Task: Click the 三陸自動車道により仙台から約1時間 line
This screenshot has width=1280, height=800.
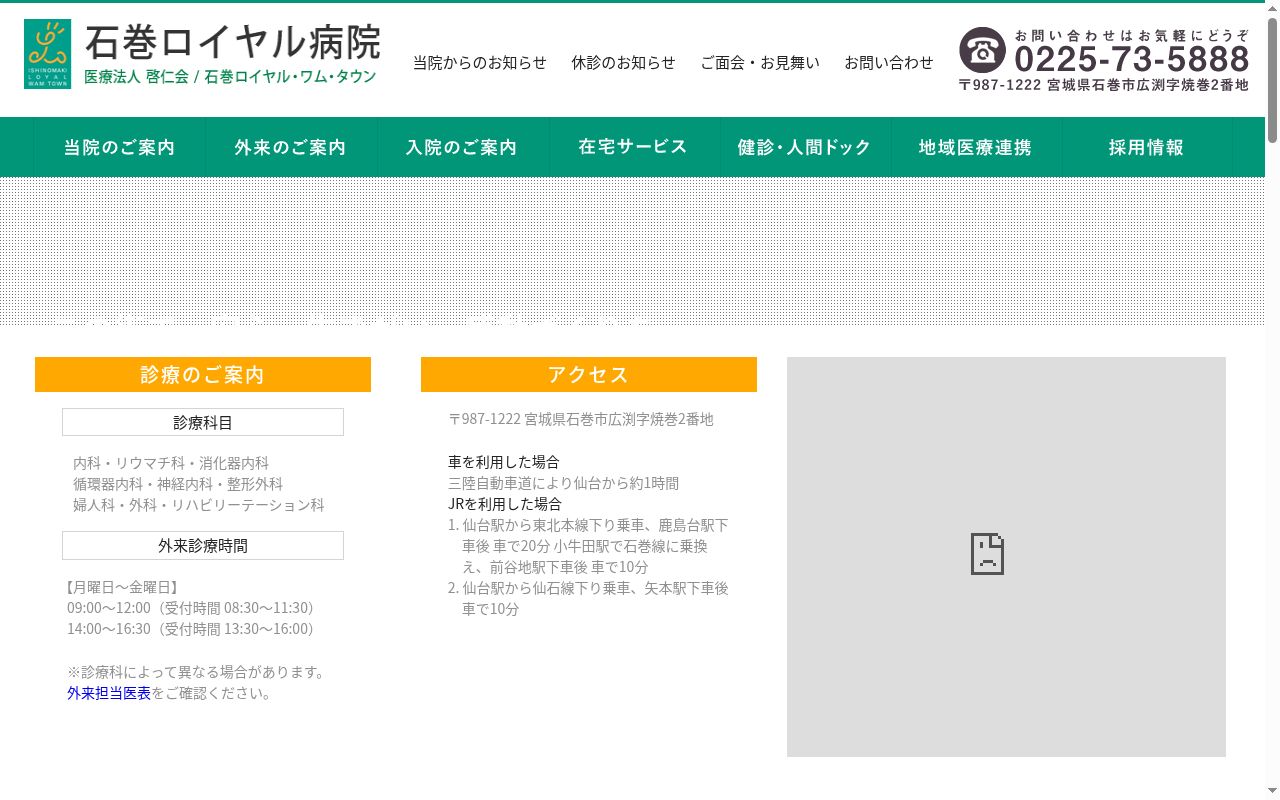Action: [x=564, y=483]
